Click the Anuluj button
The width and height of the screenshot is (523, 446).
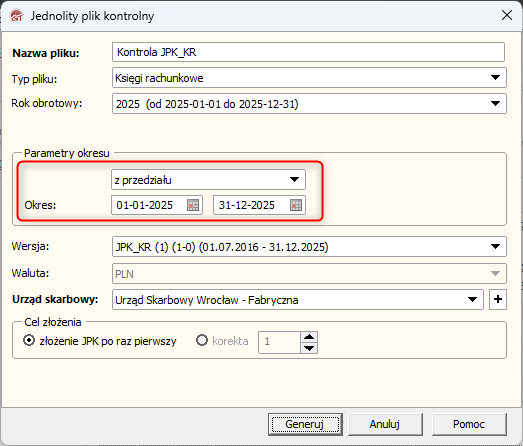385,424
